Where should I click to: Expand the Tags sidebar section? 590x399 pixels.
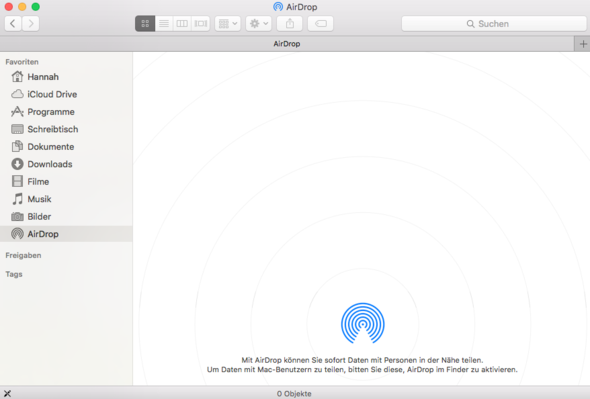point(14,274)
